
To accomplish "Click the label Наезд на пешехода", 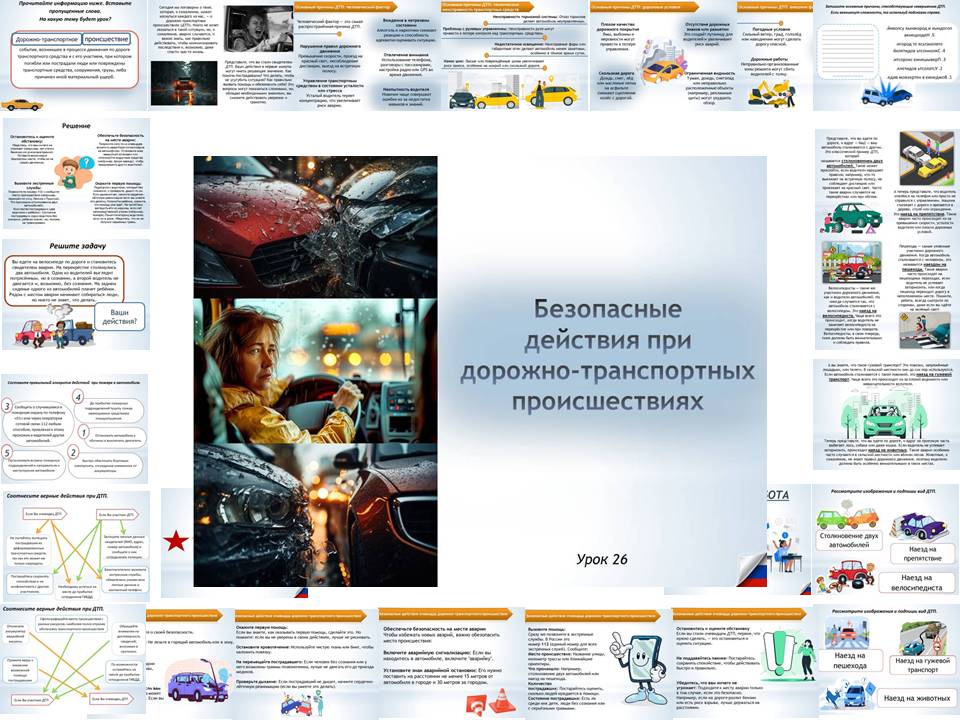I will pyautogui.click(x=850, y=660).
